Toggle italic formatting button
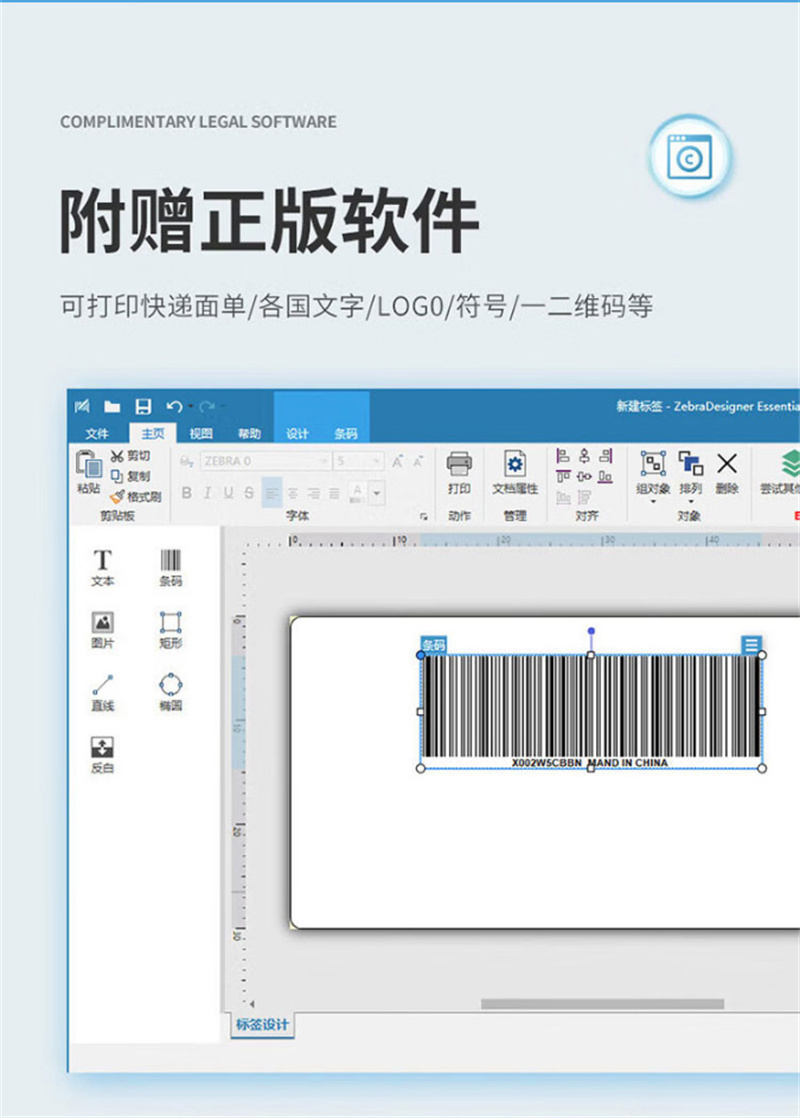The height and width of the screenshot is (1118, 800). click(207, 493)
